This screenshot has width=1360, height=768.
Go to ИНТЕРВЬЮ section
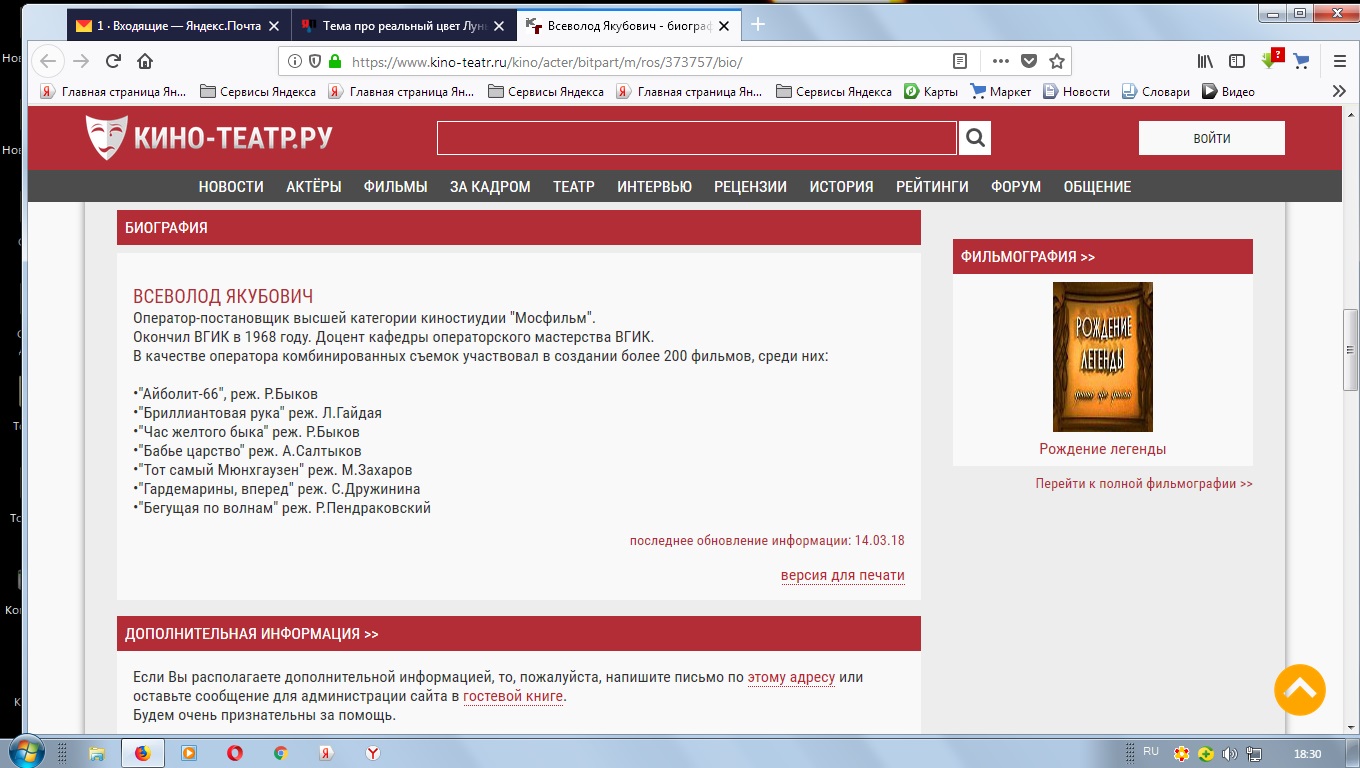point(654,187)
